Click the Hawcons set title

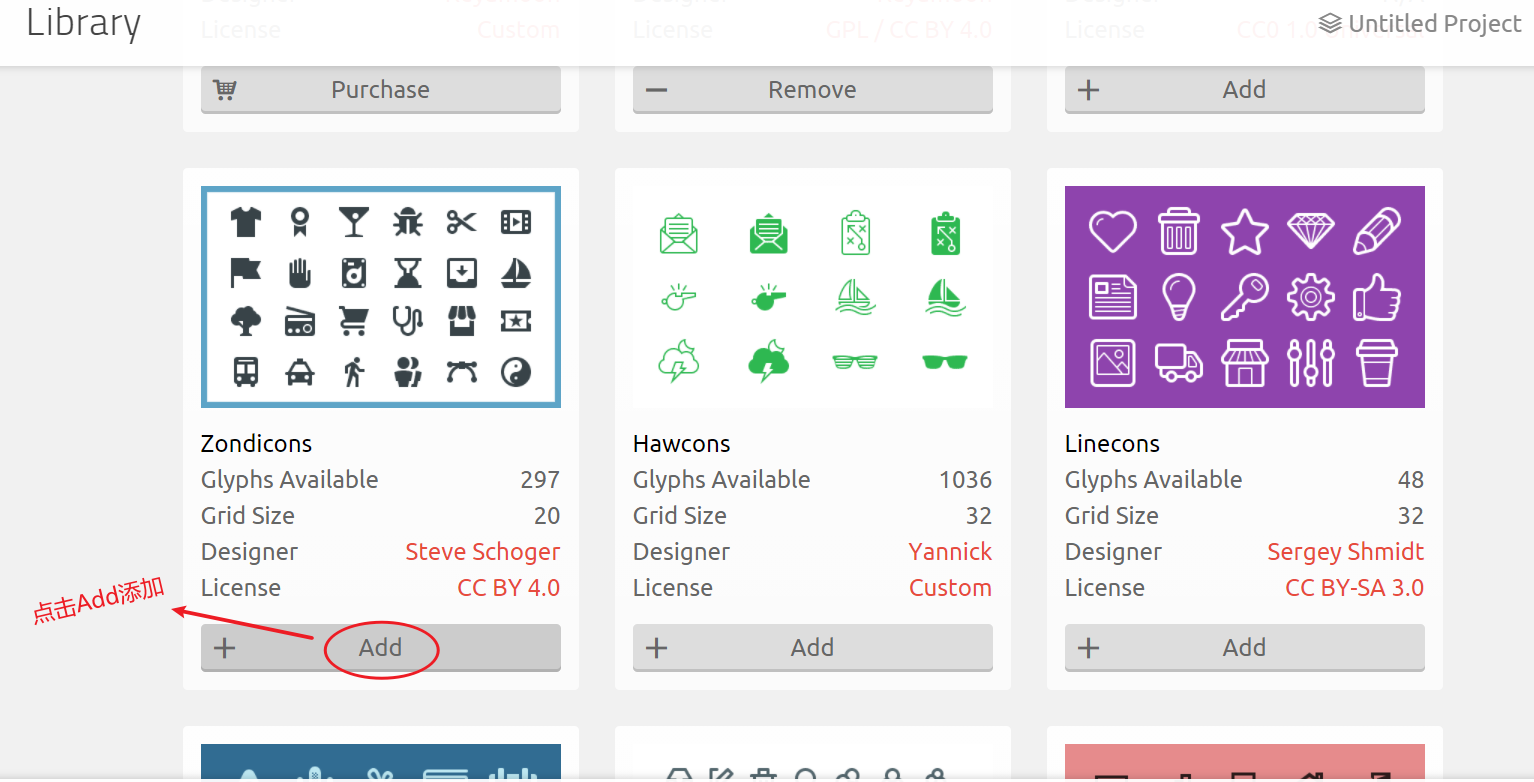coord(682,443)
